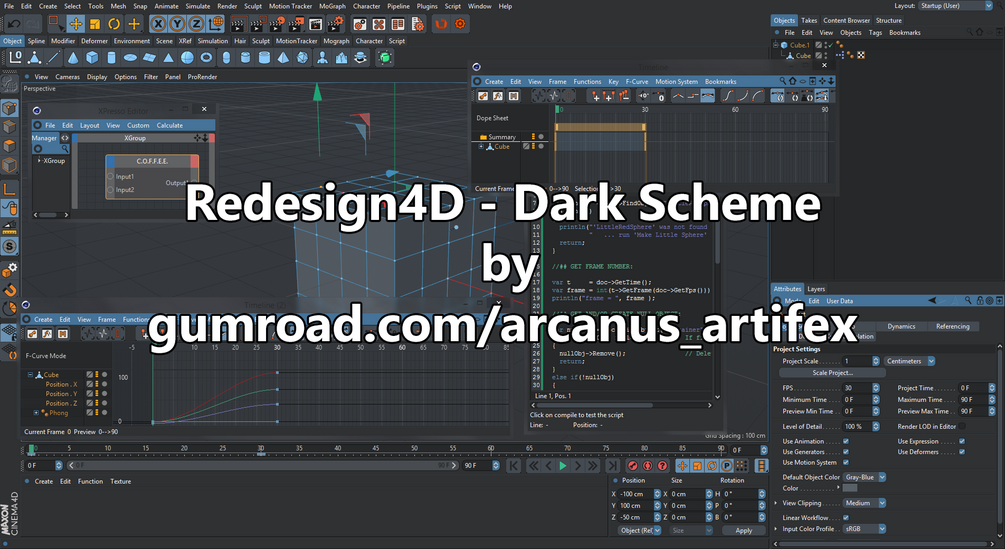Expand the View Clipping disclosure triangle
This screenshot has height=549, width=1005.
point(776,503)
